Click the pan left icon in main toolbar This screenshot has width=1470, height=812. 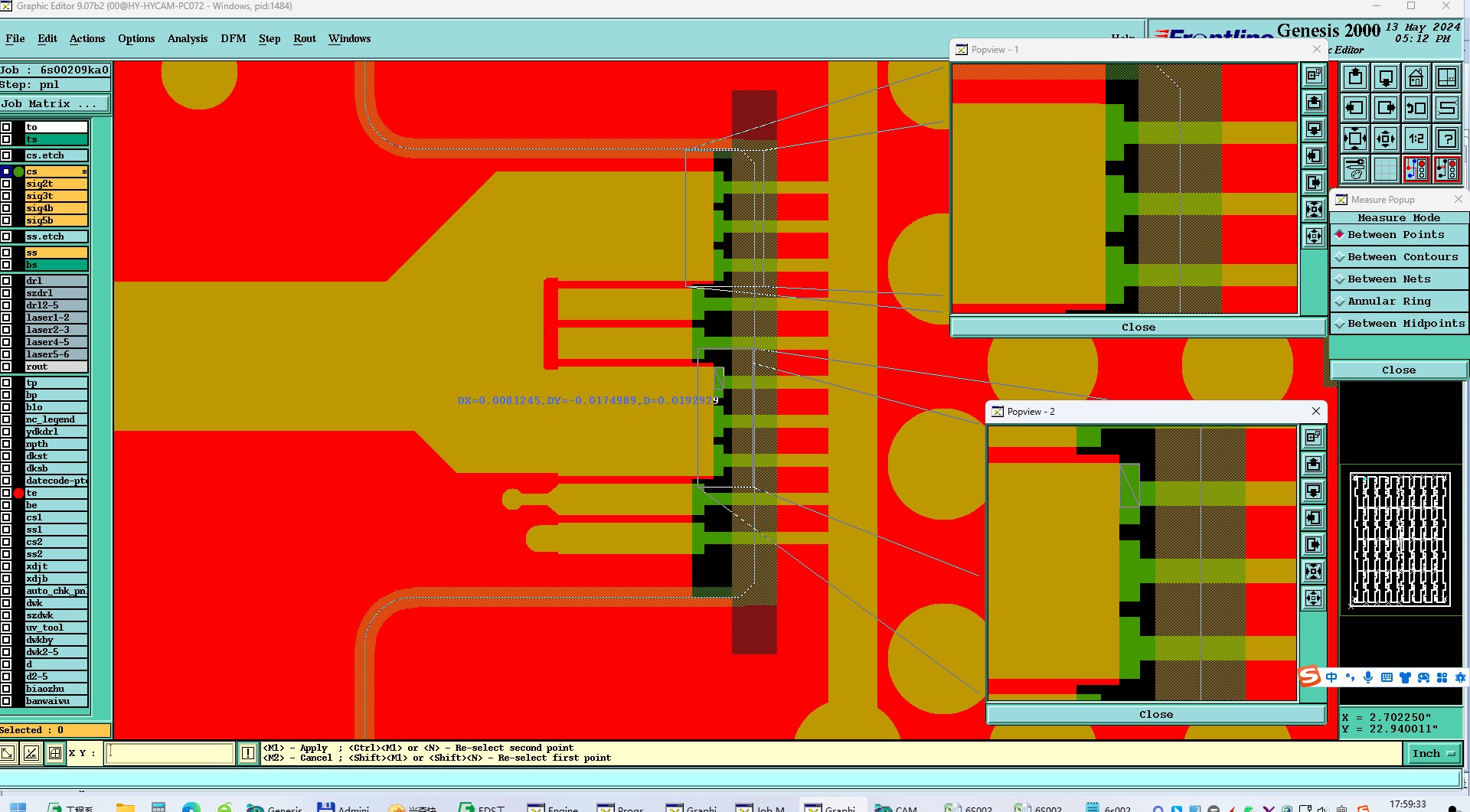point(1355,108)
